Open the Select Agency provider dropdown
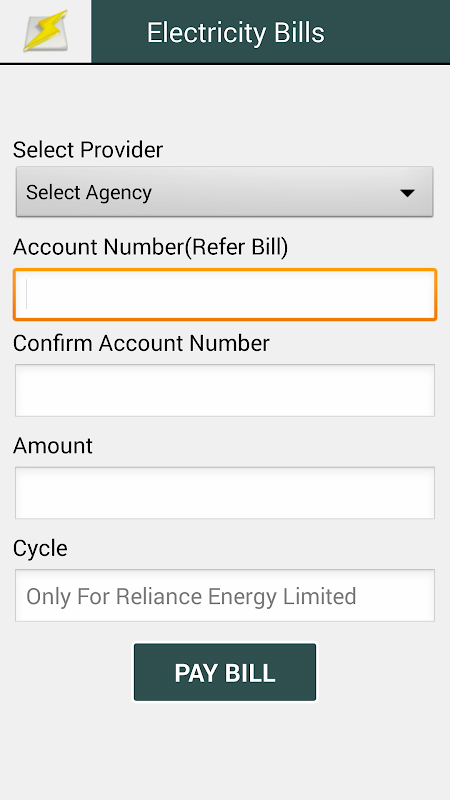 click(x=224, y=192)
